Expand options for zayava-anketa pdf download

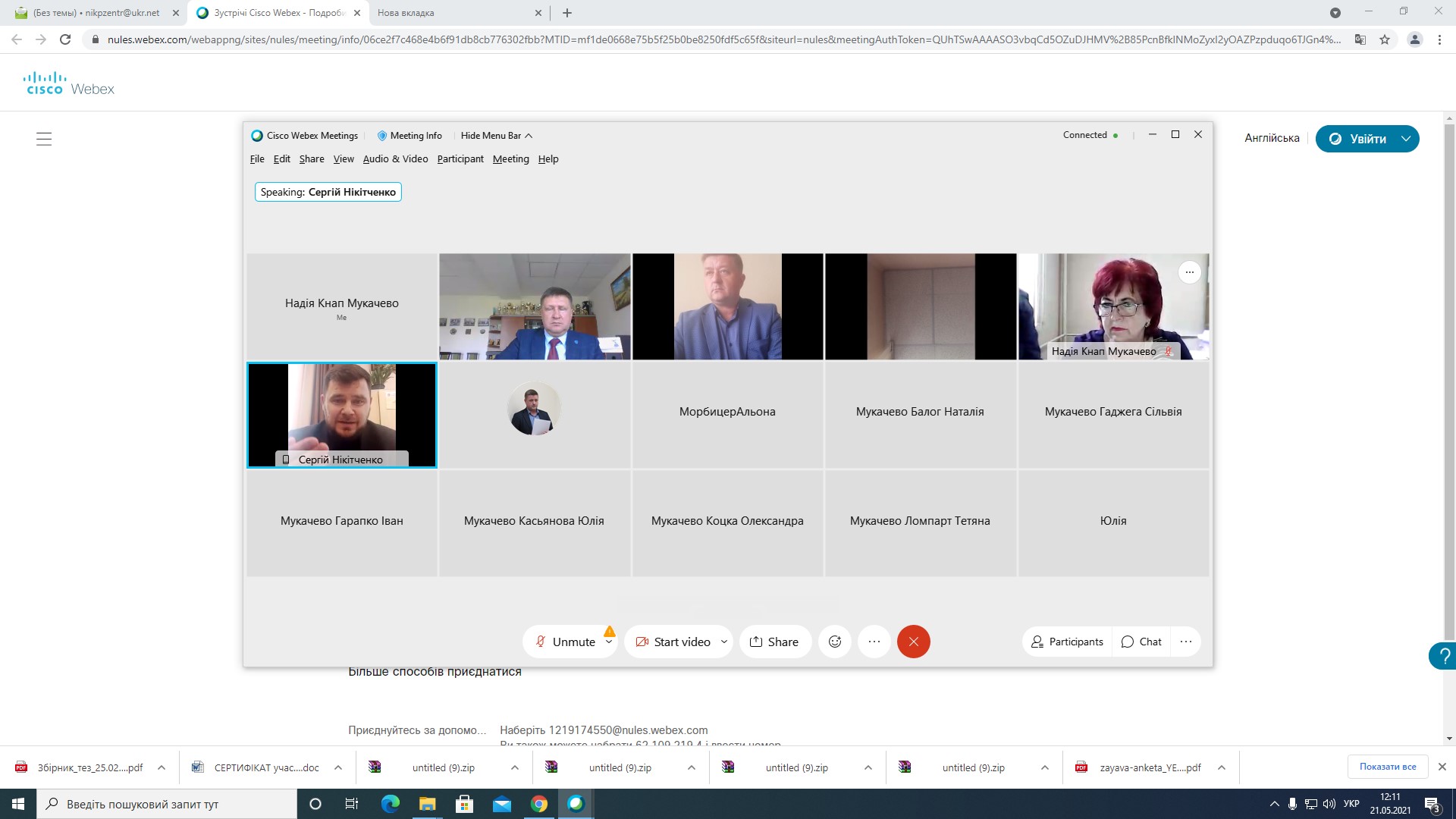(x=1222, y=767)
